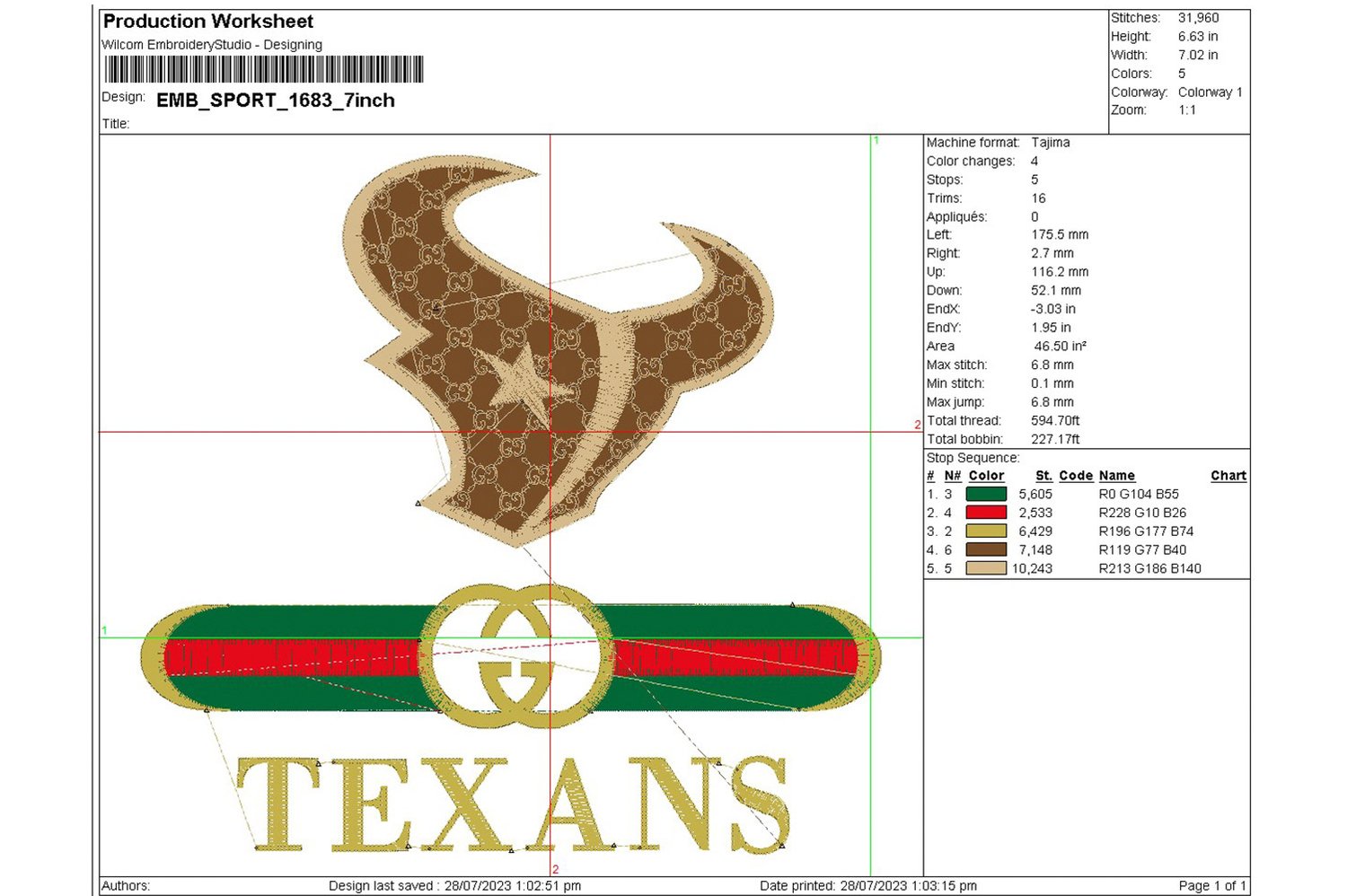This screenshot has width=1347, height=896.
Task: Select stitch count "2,533" in stop 2
Action: [x=1035, y=513]
